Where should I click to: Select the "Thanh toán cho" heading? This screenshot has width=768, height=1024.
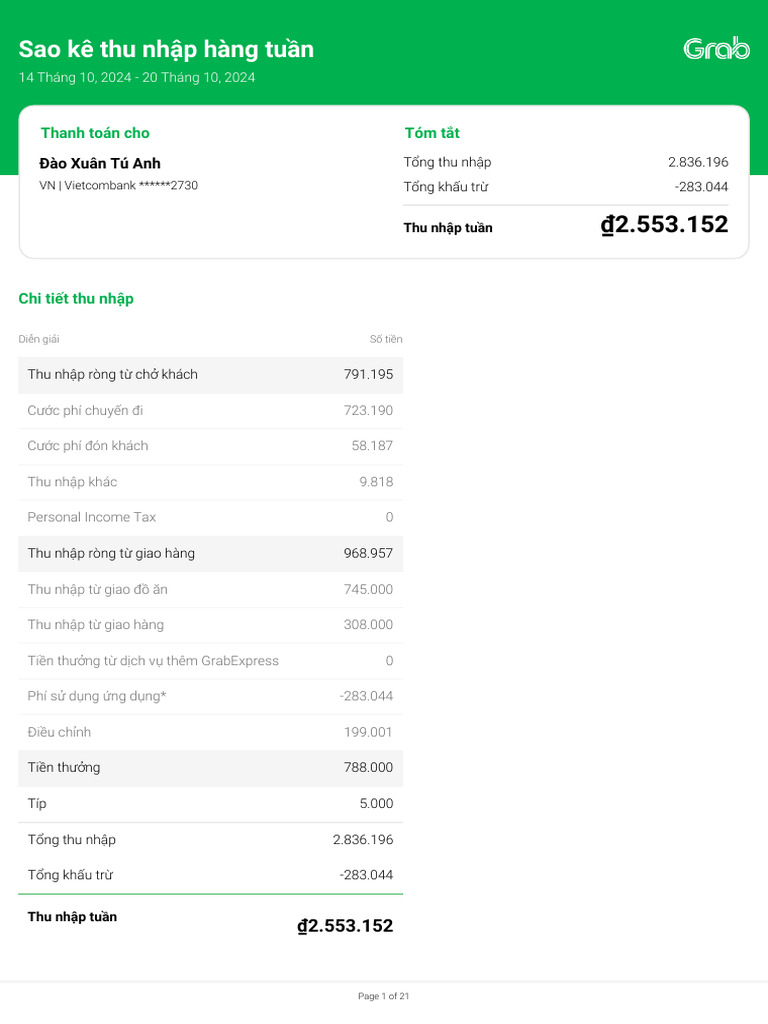click(95, 133)
